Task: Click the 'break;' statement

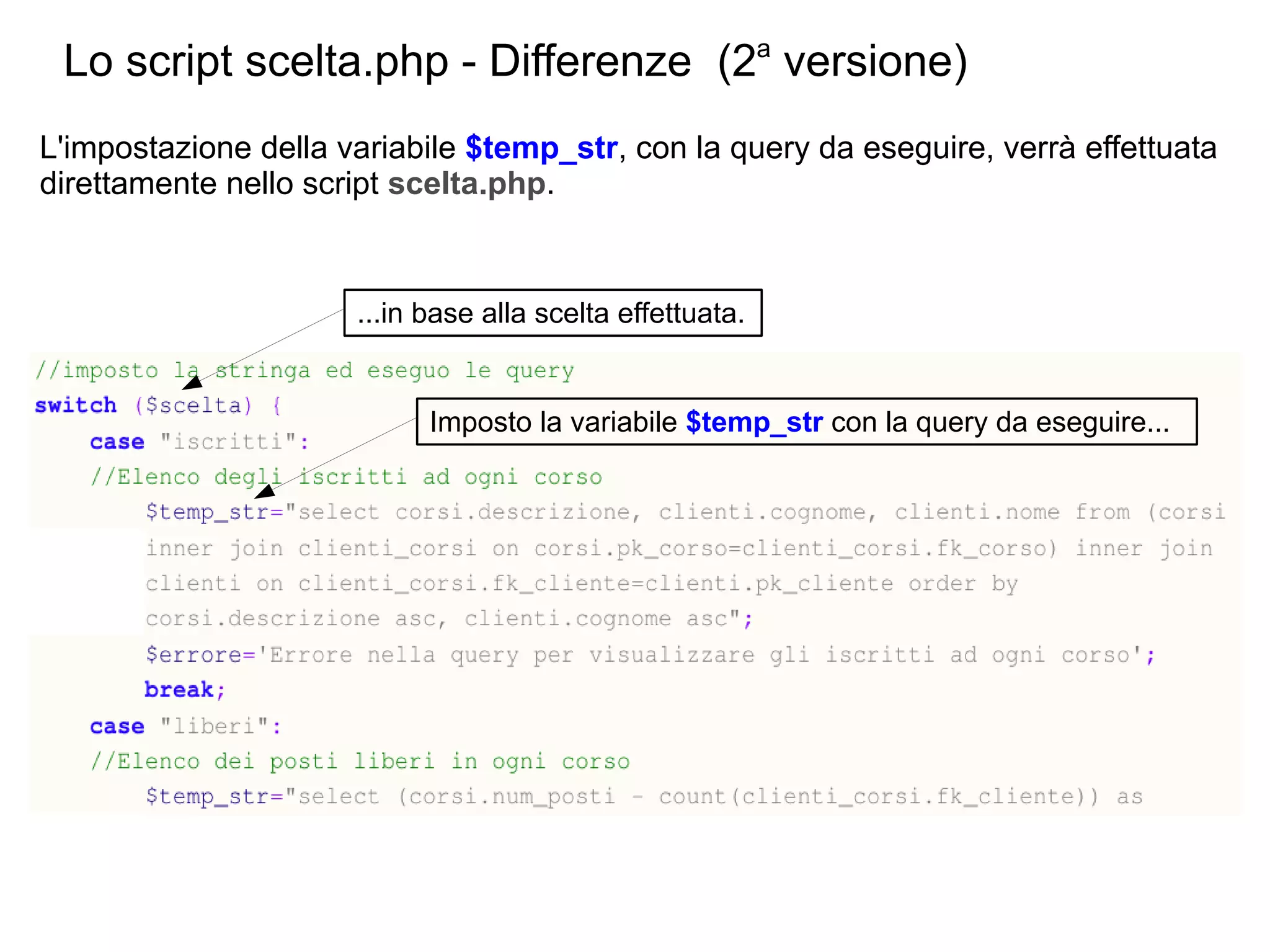Action: tap(185, 690)
